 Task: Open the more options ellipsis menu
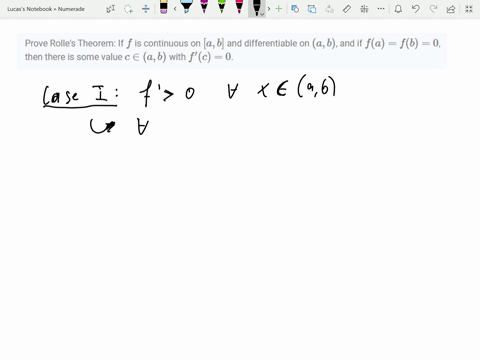[x=381, y=9]
